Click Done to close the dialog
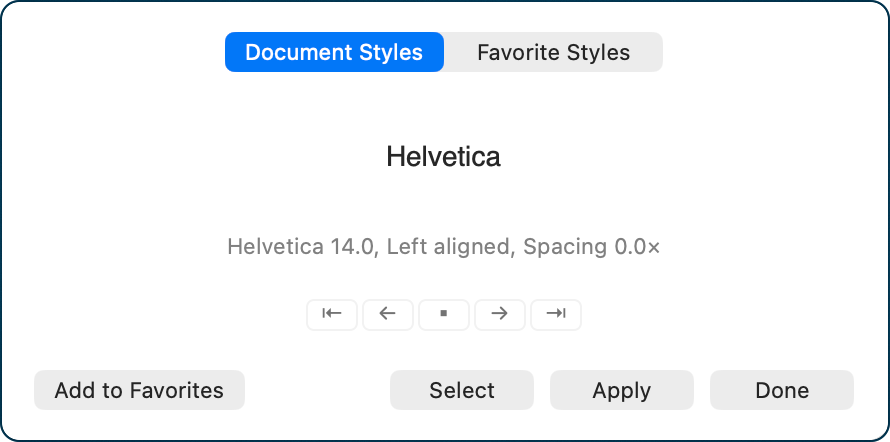Viewport: 890px width, 442px height. (x=782, y=390)
